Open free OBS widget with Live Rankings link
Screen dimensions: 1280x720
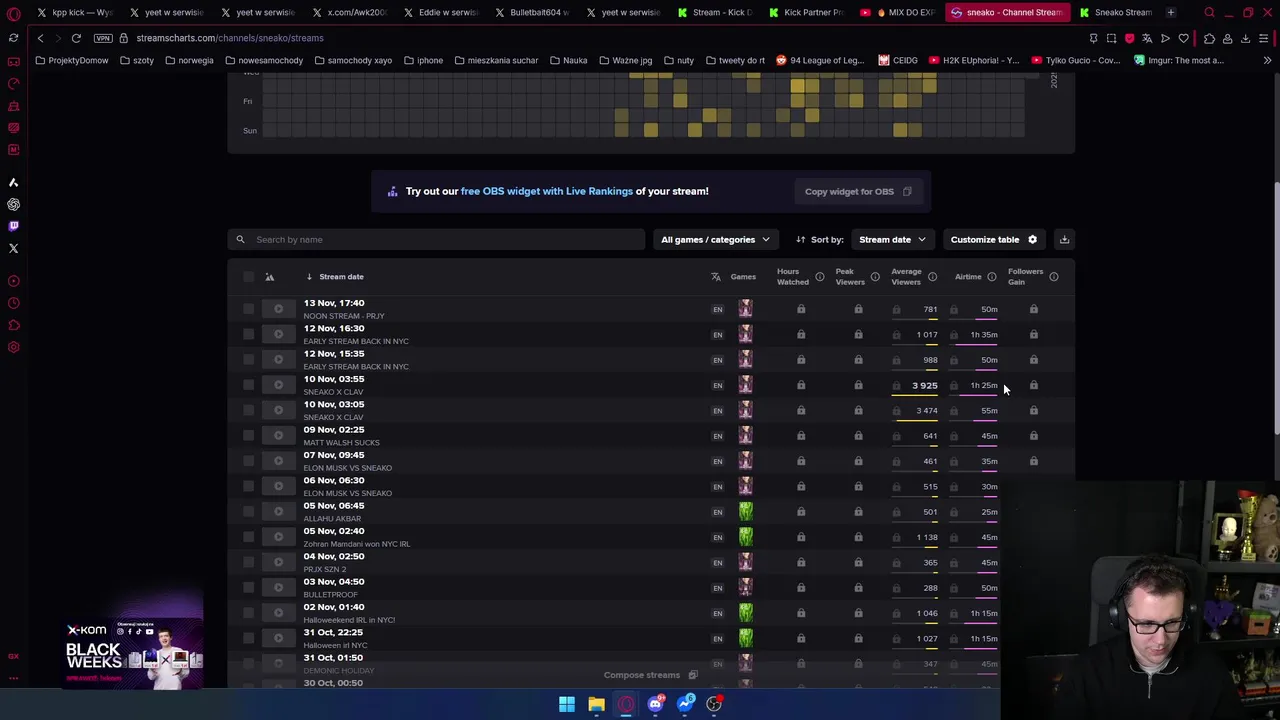coord(547,191)
